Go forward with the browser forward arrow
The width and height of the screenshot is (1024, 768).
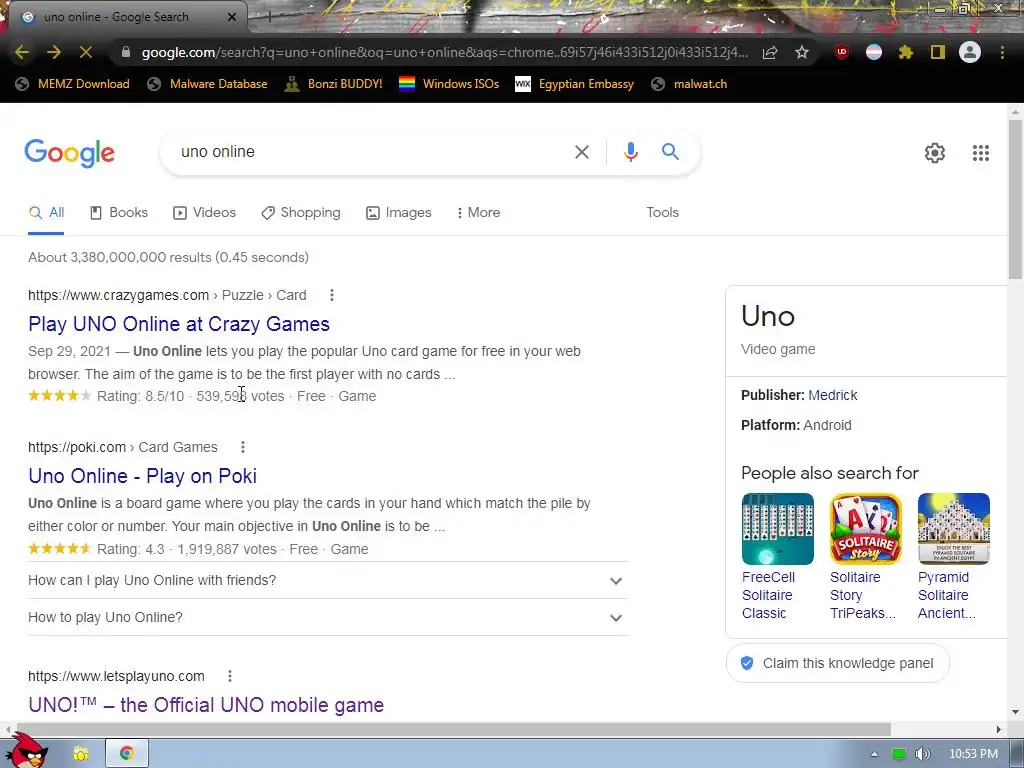pos(54,52)
